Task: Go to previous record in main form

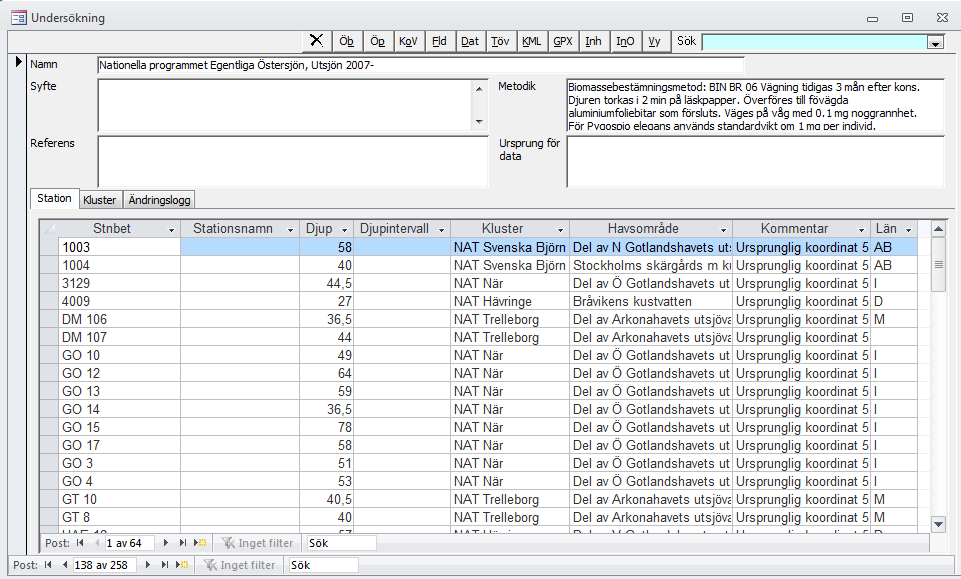Action: coord(65,565)
